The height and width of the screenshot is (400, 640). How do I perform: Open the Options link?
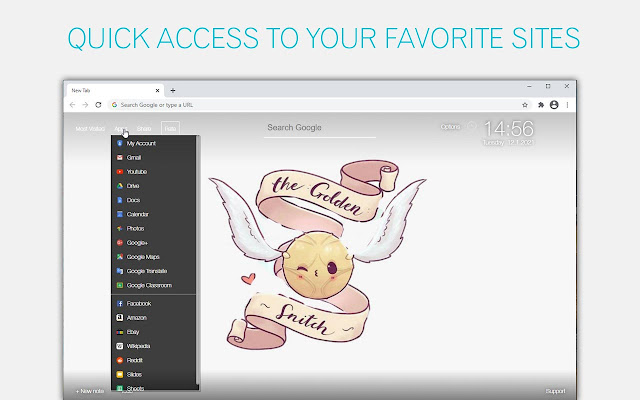(450, 127)
